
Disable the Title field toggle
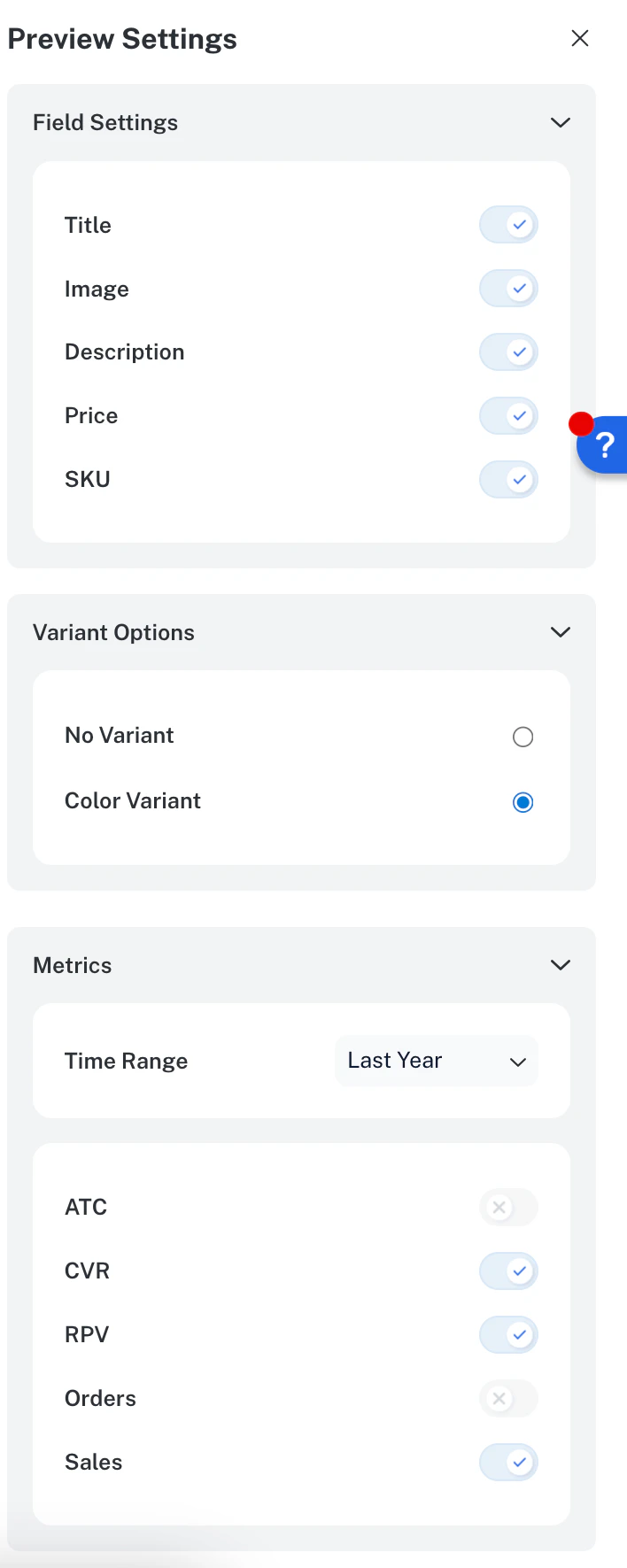pos(508,225)
